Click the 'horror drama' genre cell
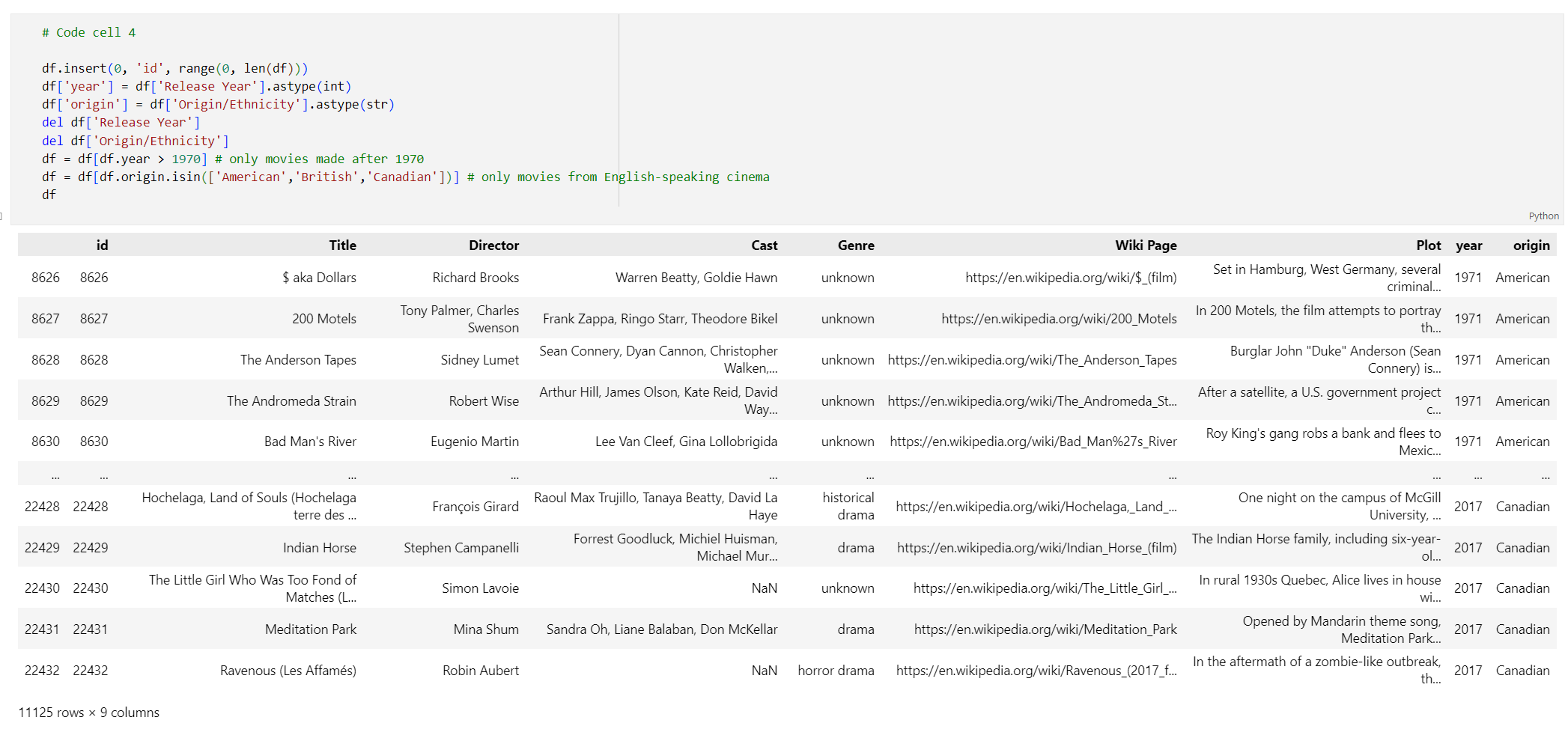1568x738 pixels. click(x=836, y=671)
